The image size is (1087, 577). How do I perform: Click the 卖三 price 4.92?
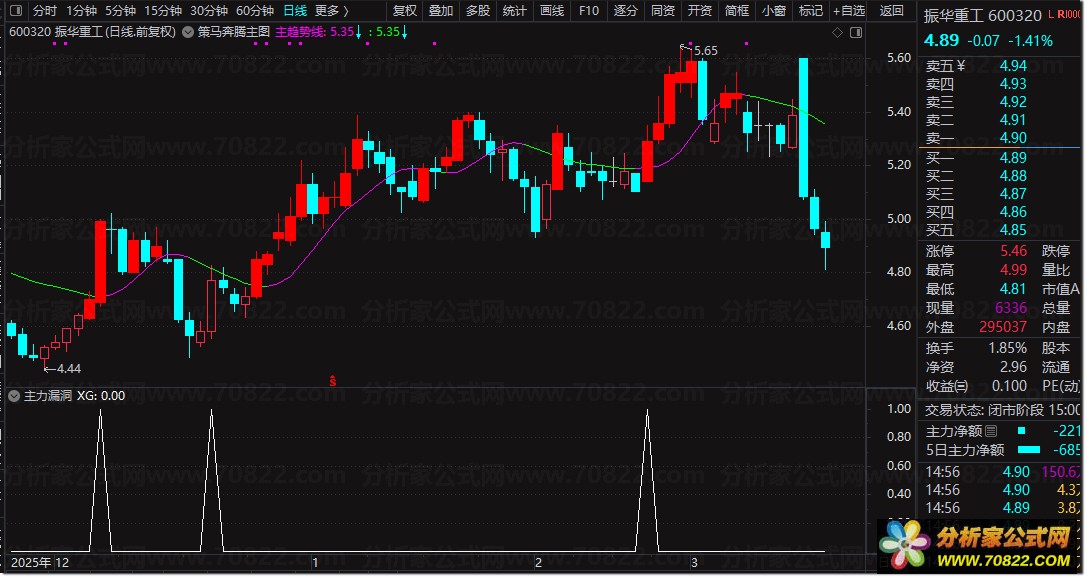[1013, 102]
